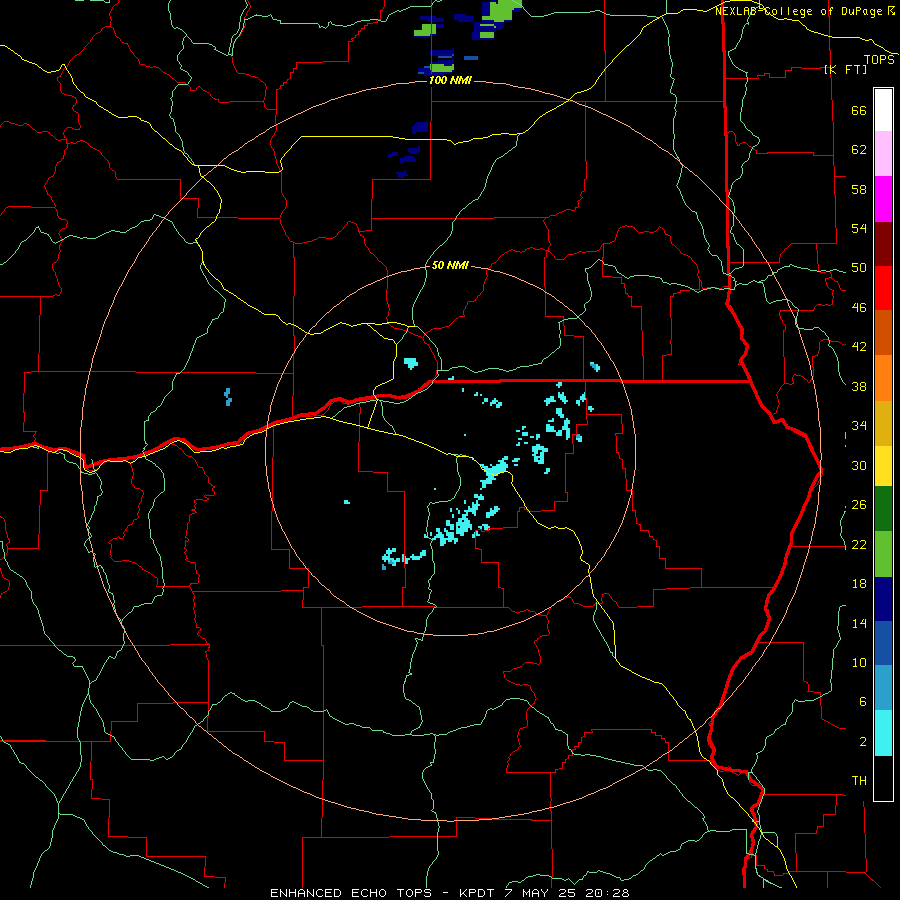Click the sky blue legend swatch
The width and height of the screenshot is (900, 900).
(883, 687)
